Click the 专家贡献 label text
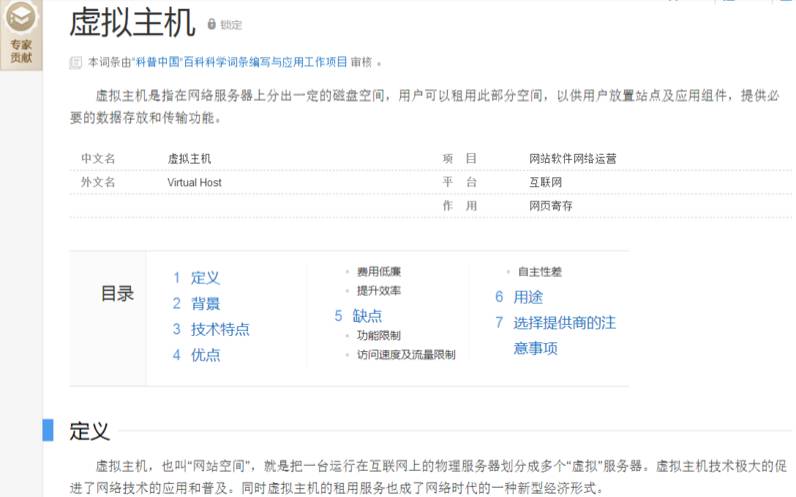The image size is (796, 497). pos(21,51)
